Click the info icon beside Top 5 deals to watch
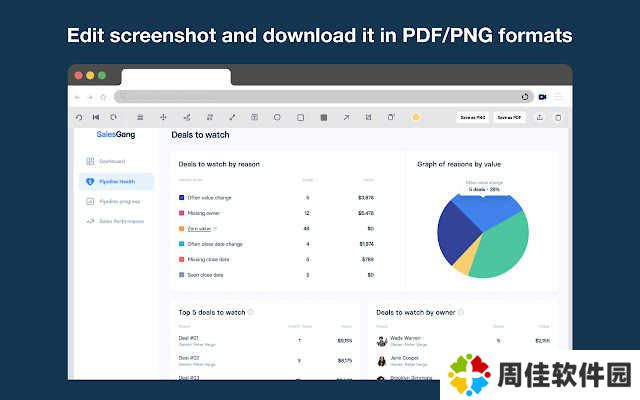 (251, 312)
